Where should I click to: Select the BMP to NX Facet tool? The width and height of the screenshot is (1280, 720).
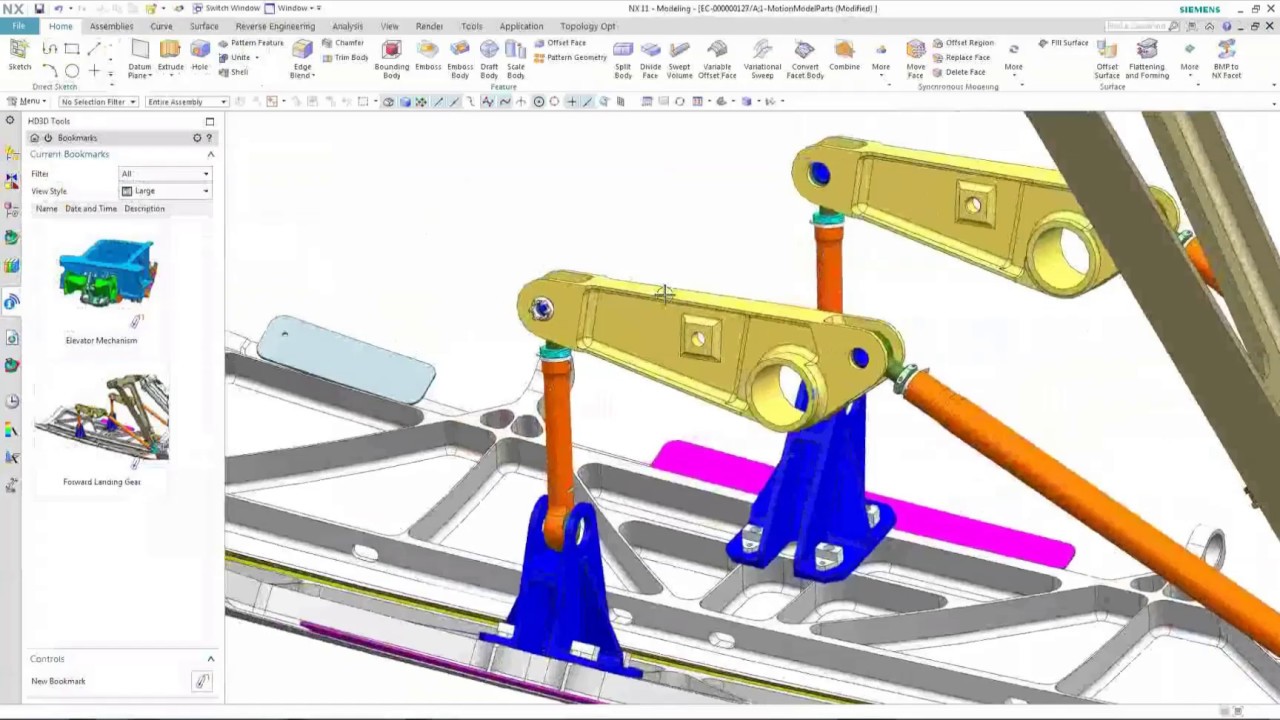pos(1226,59)
